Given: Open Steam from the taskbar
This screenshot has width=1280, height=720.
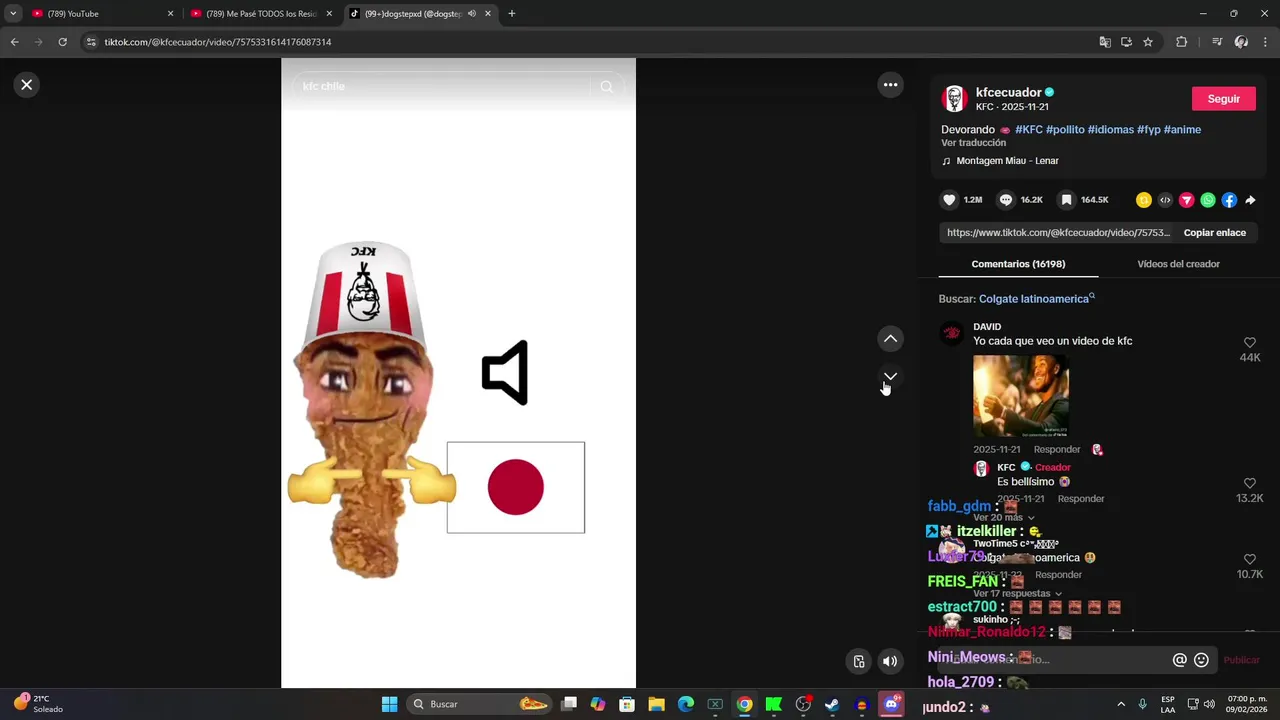Looking at the screenshot, I should coord(832,704).
